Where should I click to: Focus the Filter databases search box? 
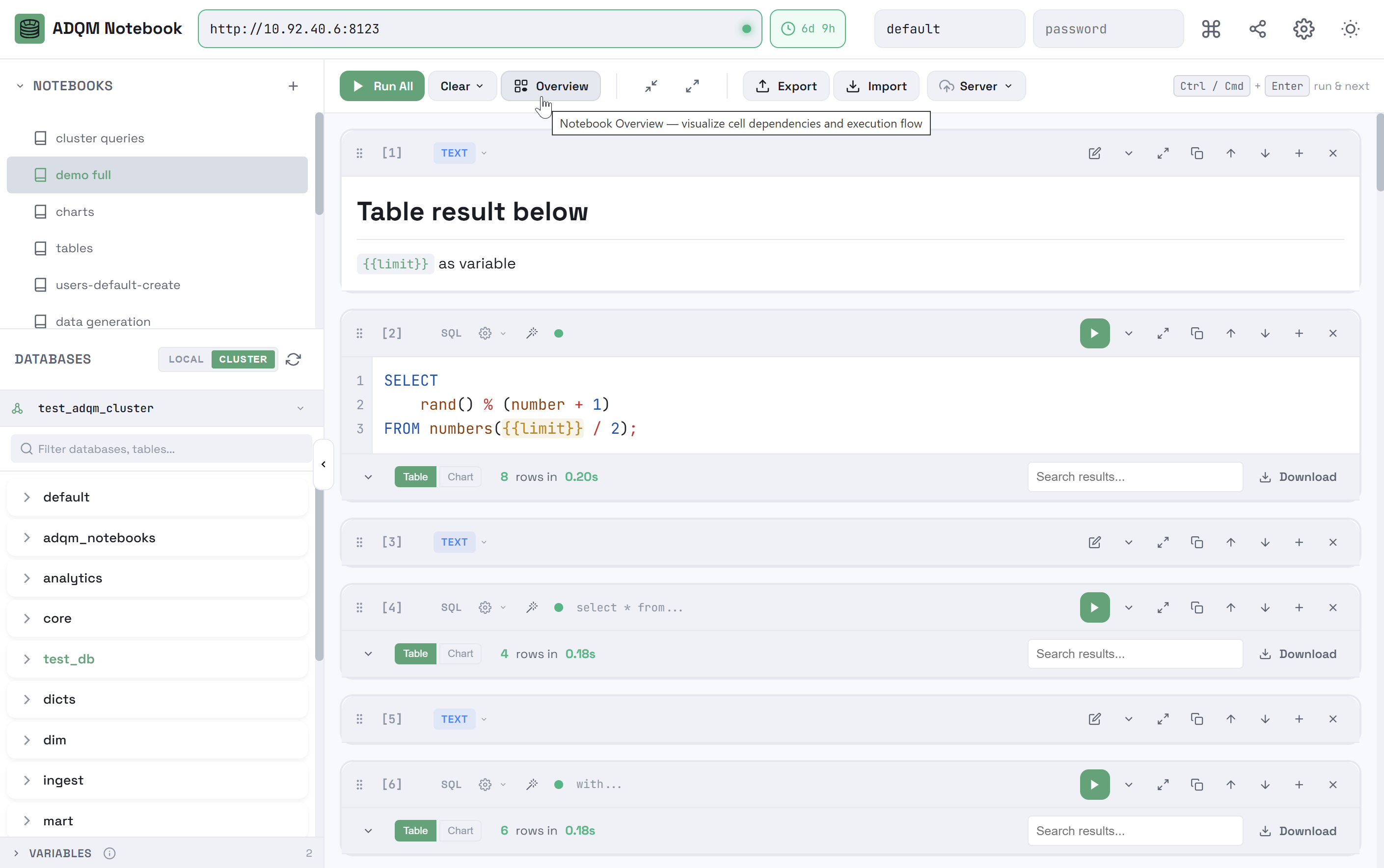(162, 449)
